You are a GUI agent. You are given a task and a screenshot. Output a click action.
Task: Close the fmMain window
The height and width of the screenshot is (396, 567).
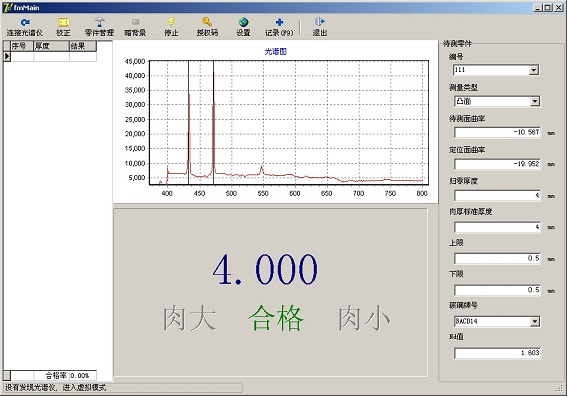tap(558, 8)
